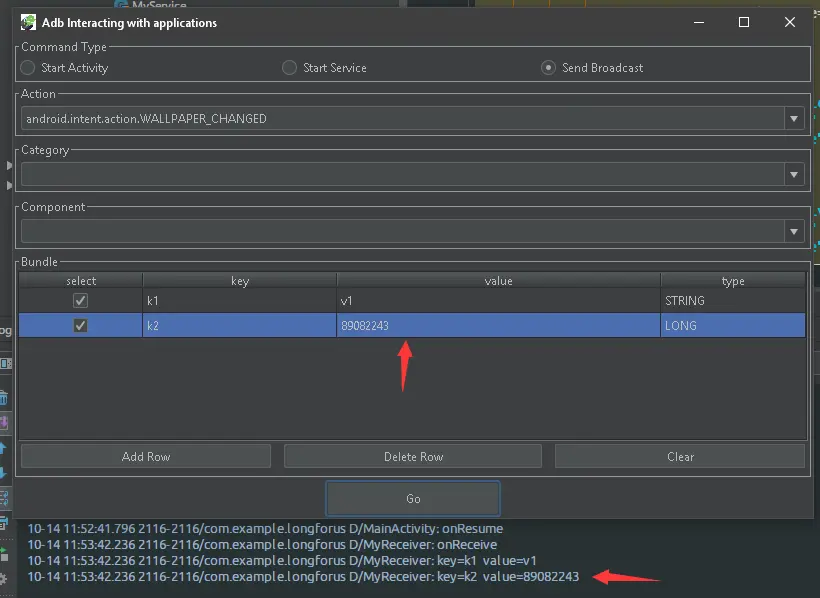Click the Add Row button

[146, 456]
